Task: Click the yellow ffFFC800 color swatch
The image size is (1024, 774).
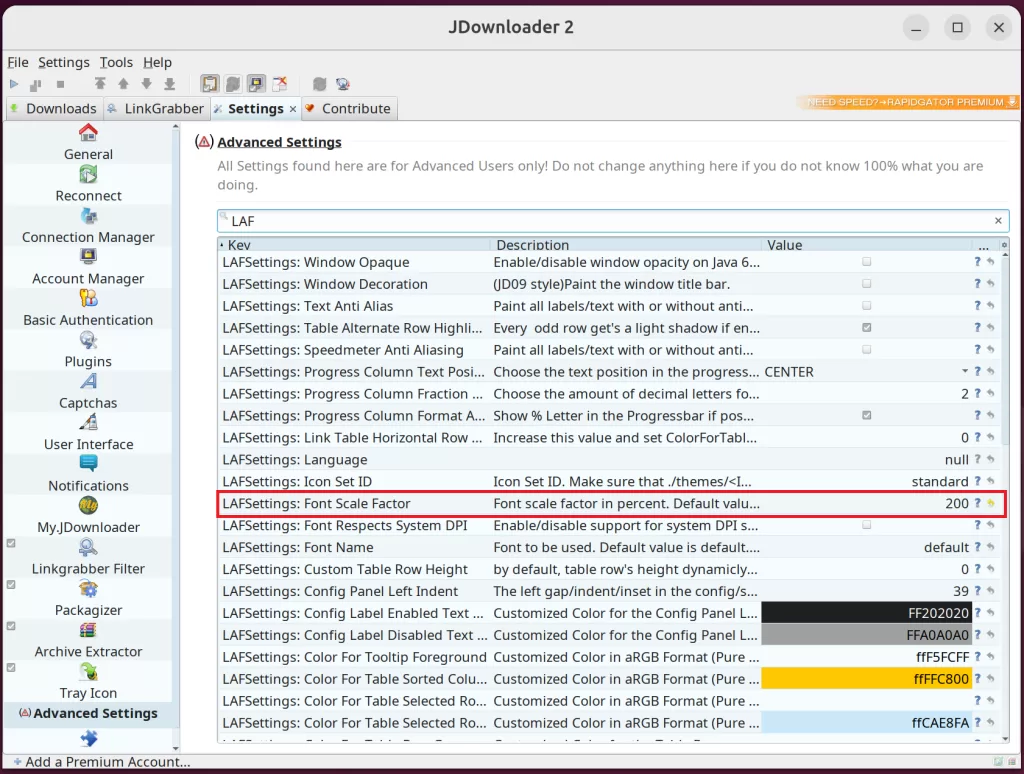Action: (866, 679)
